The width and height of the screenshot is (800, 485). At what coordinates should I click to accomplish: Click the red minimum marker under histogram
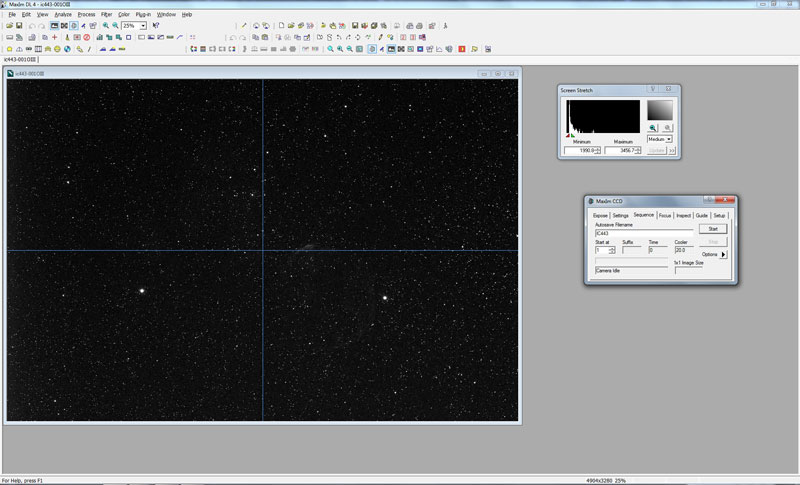[569, 134]
